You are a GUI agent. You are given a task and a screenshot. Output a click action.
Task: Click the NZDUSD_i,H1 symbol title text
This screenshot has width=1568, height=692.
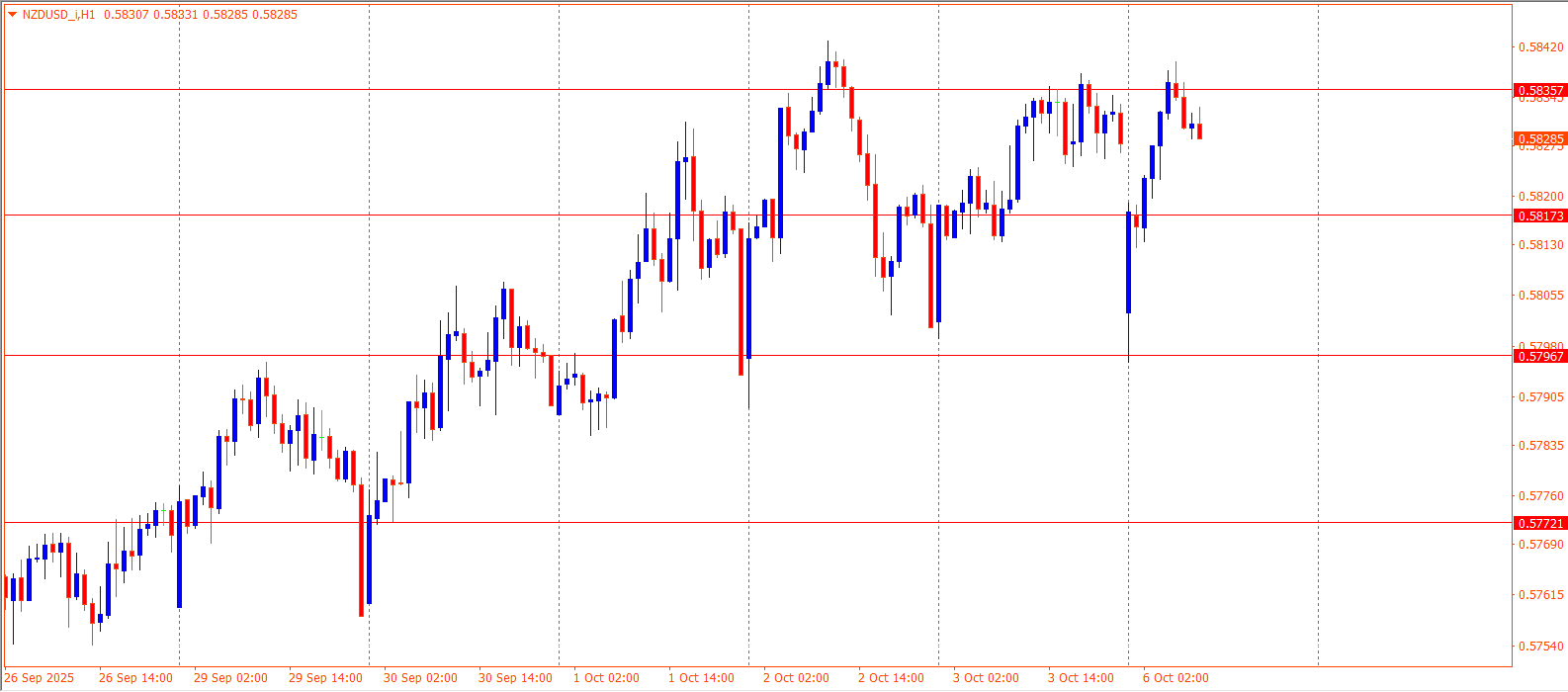pos(59,15)
